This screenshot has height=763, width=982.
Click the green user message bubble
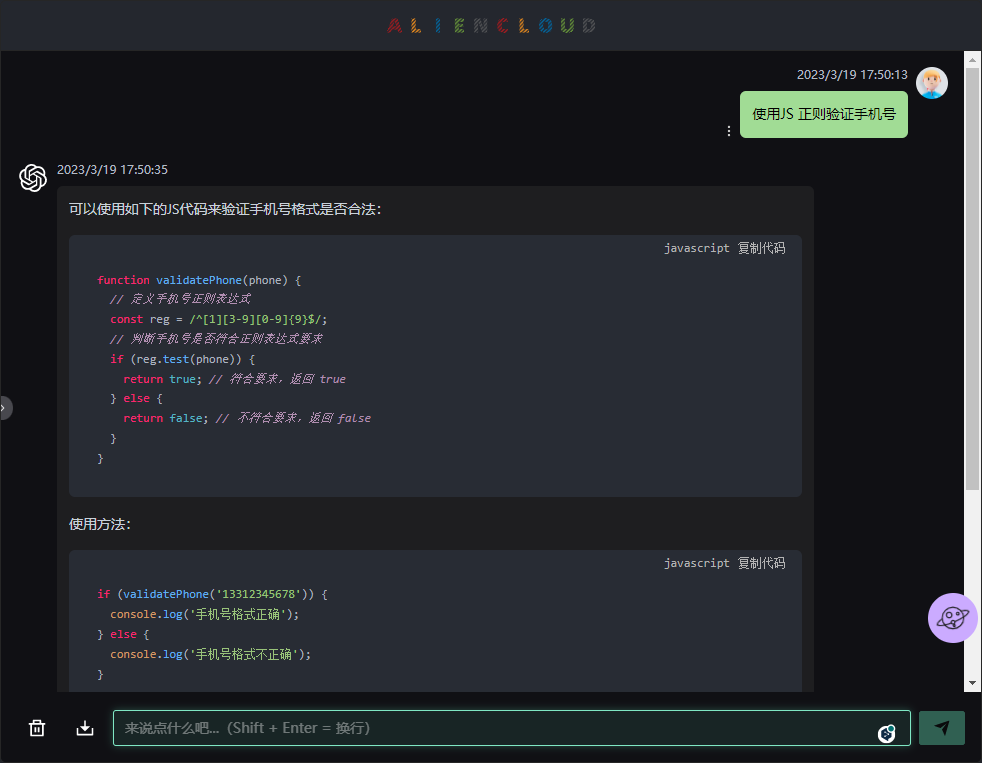823,114
